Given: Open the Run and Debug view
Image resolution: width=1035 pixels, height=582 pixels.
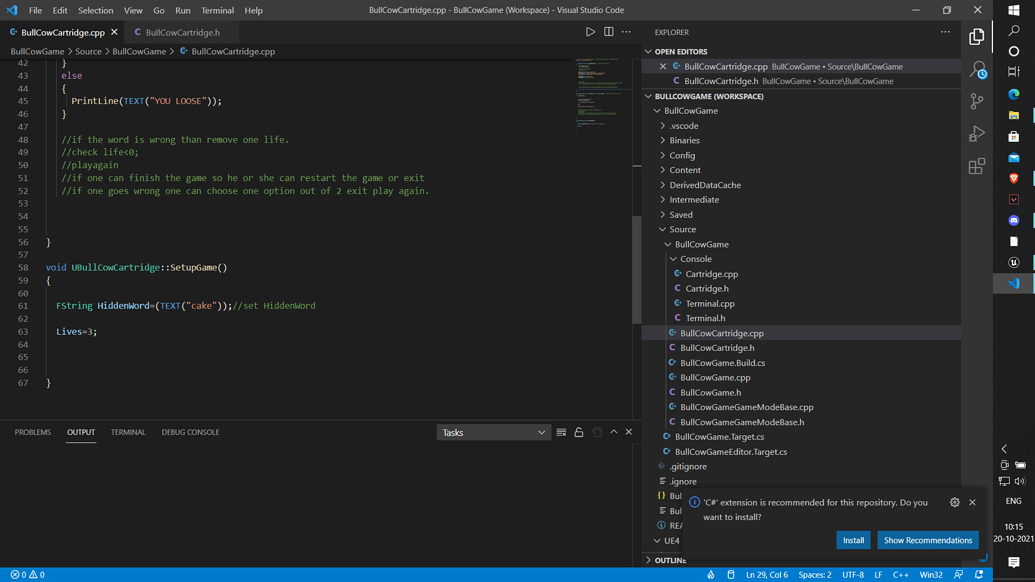Looking at the screenshot, I should 977,133.
